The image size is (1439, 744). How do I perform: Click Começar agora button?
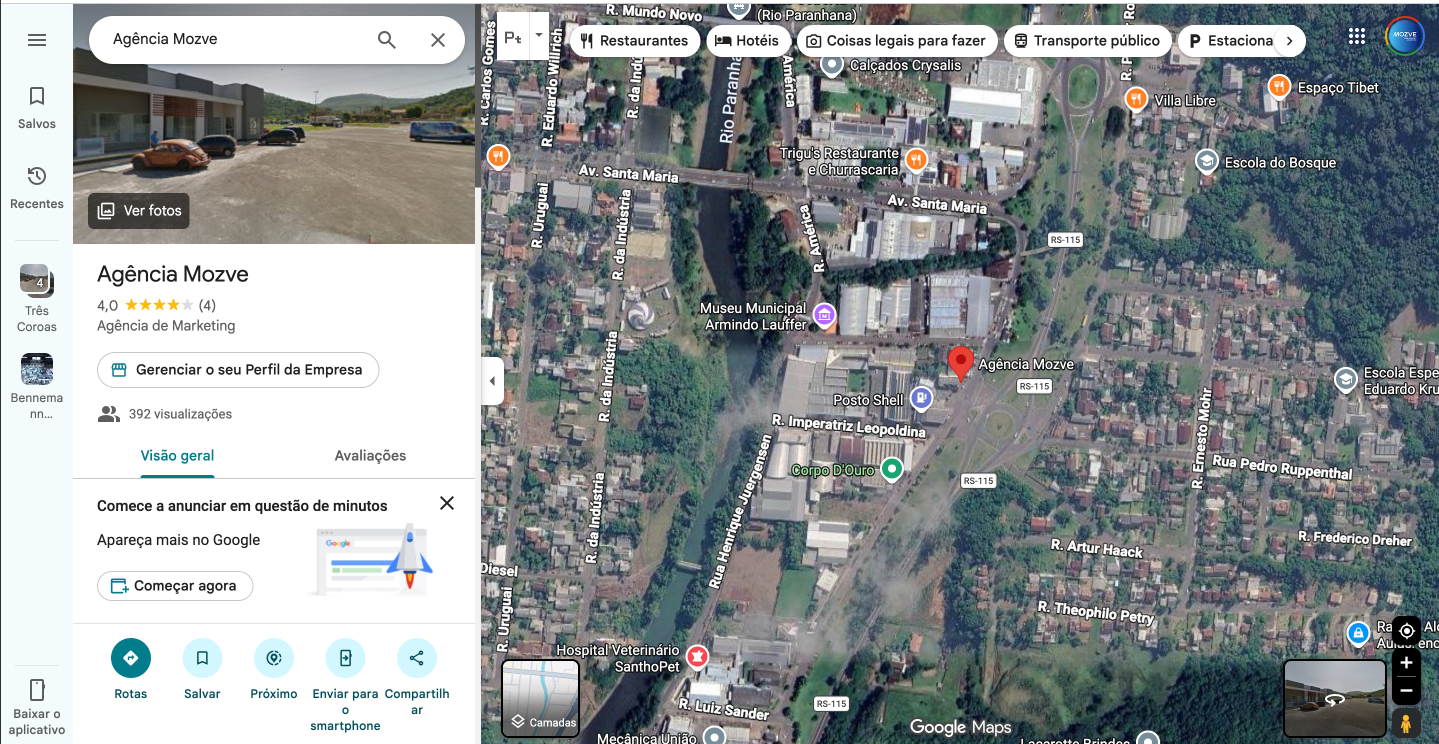tap(175, 586)
